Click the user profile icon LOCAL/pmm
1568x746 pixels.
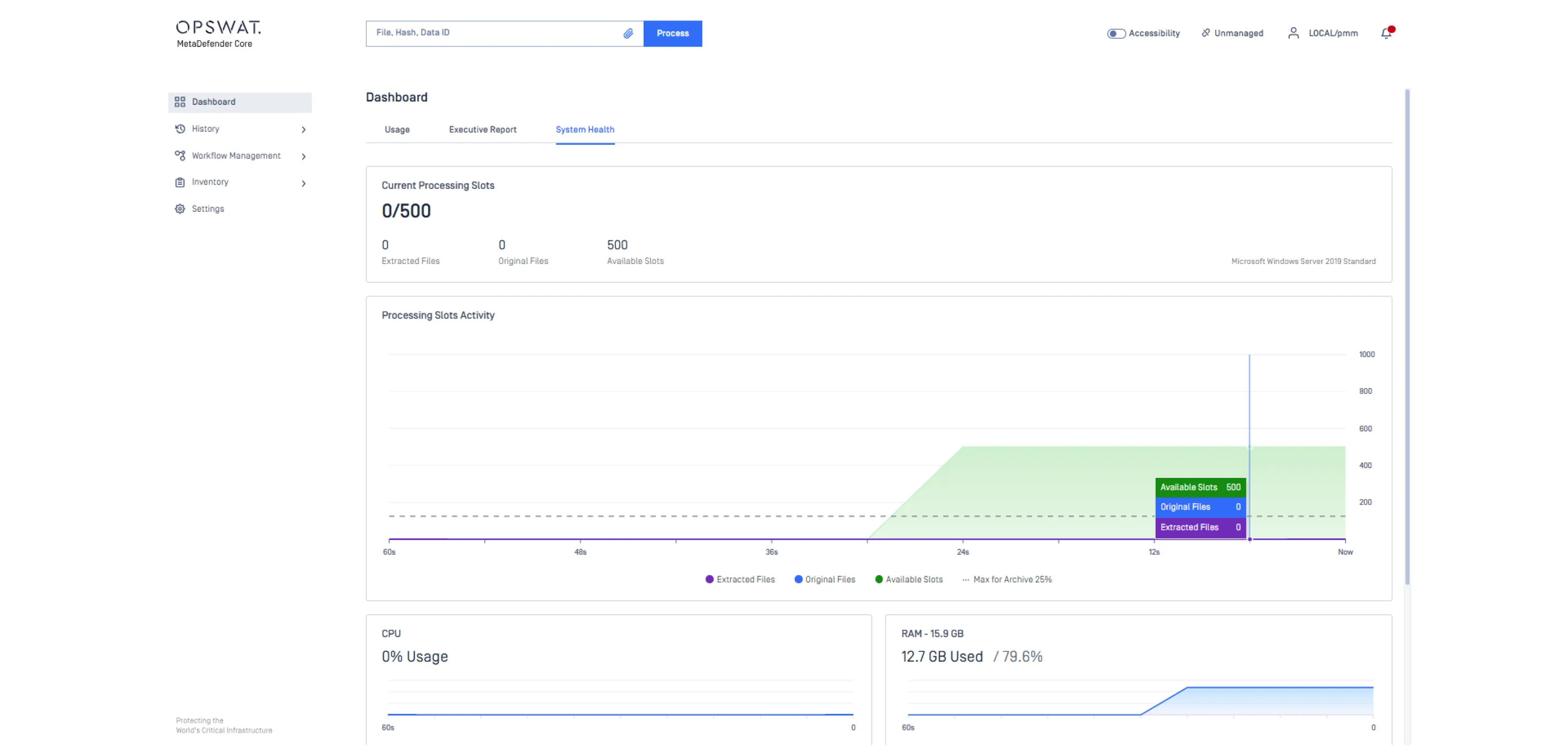click(x=1294, y=34)
